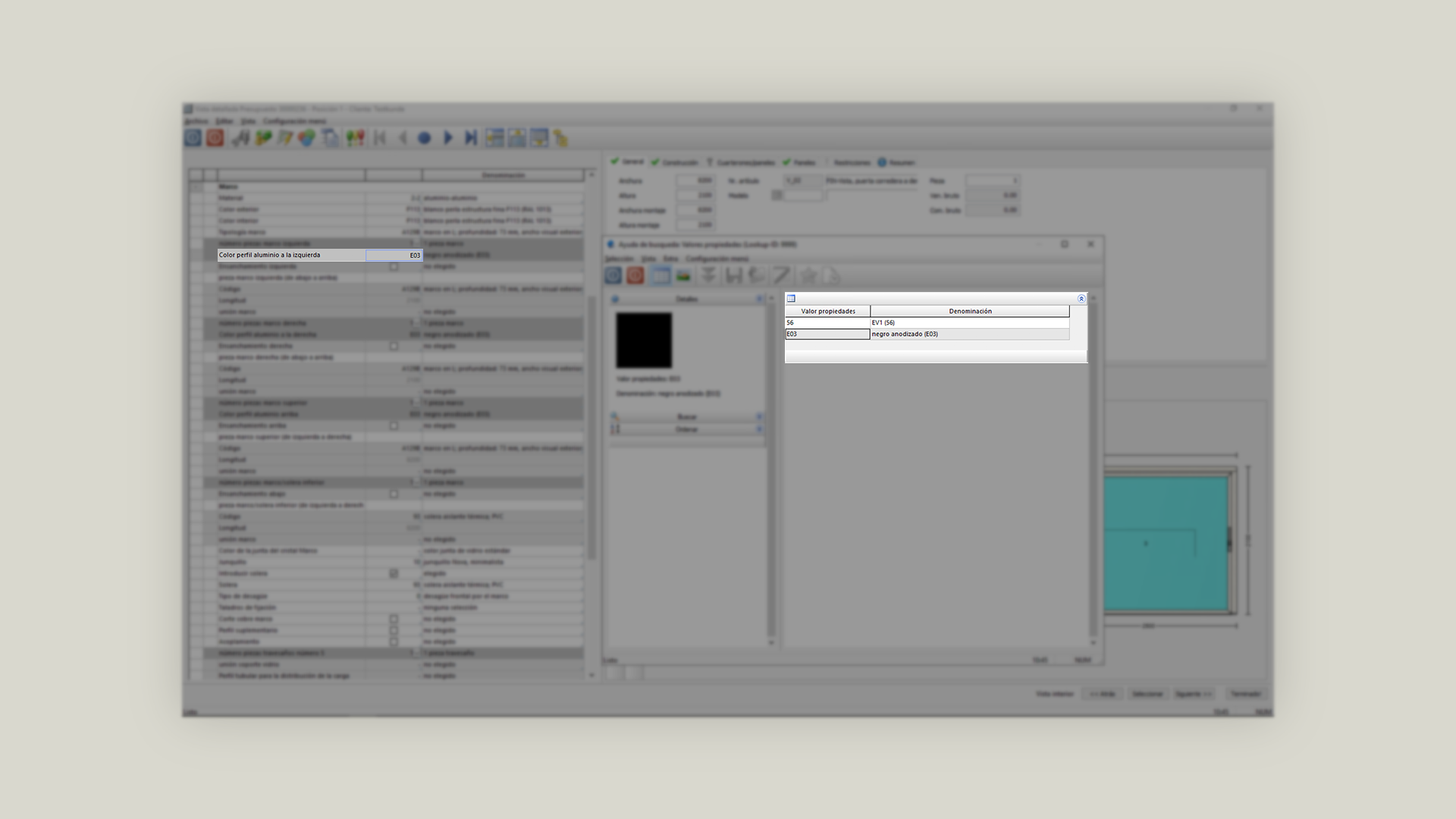Screen dimensions: 1456x819
Task: Jump to last position arrow icon
Action: (x=471, y=138)
